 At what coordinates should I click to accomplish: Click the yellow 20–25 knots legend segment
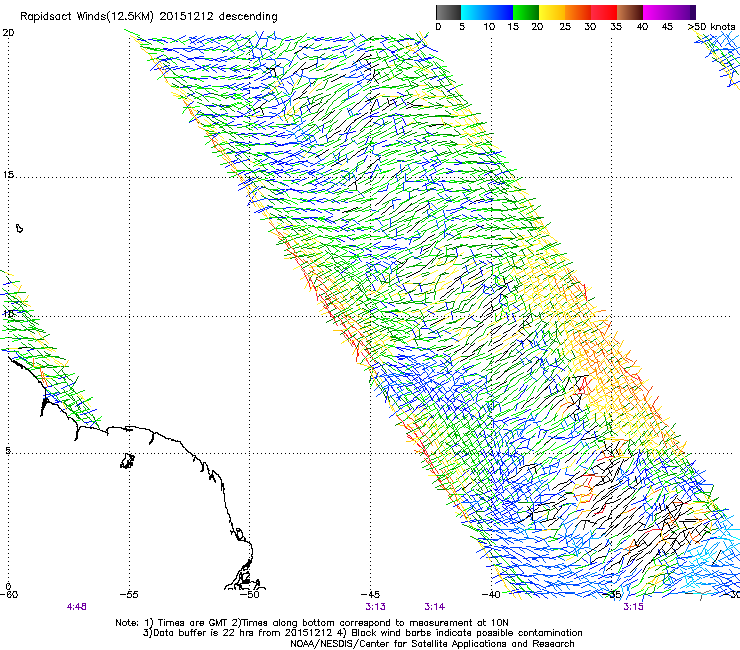pos(552,12)
